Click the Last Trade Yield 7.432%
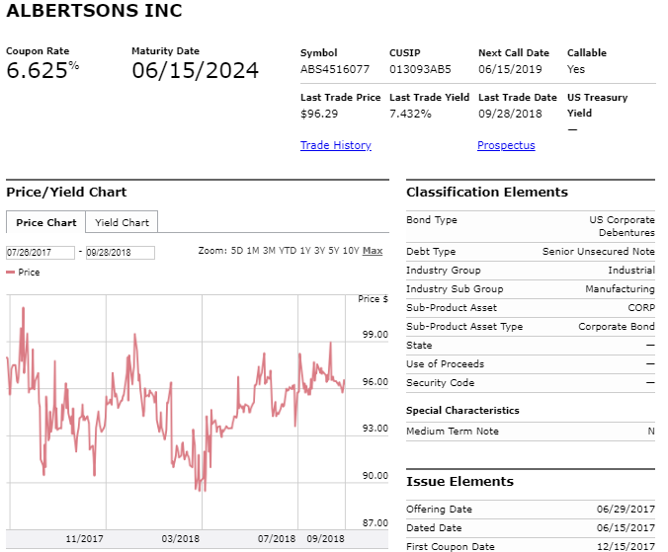Screen dimensions: 668x552 coord(410,114)
